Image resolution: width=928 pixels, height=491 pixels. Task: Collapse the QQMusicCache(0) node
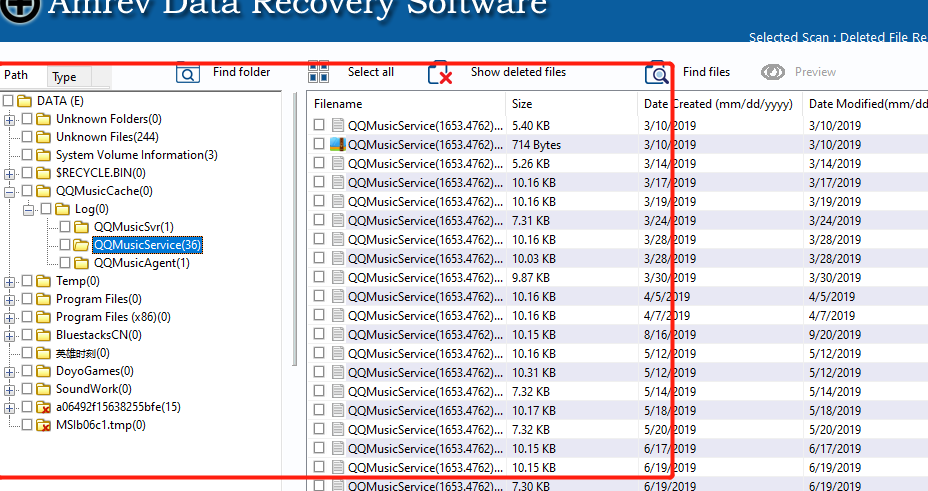[9, 192]
